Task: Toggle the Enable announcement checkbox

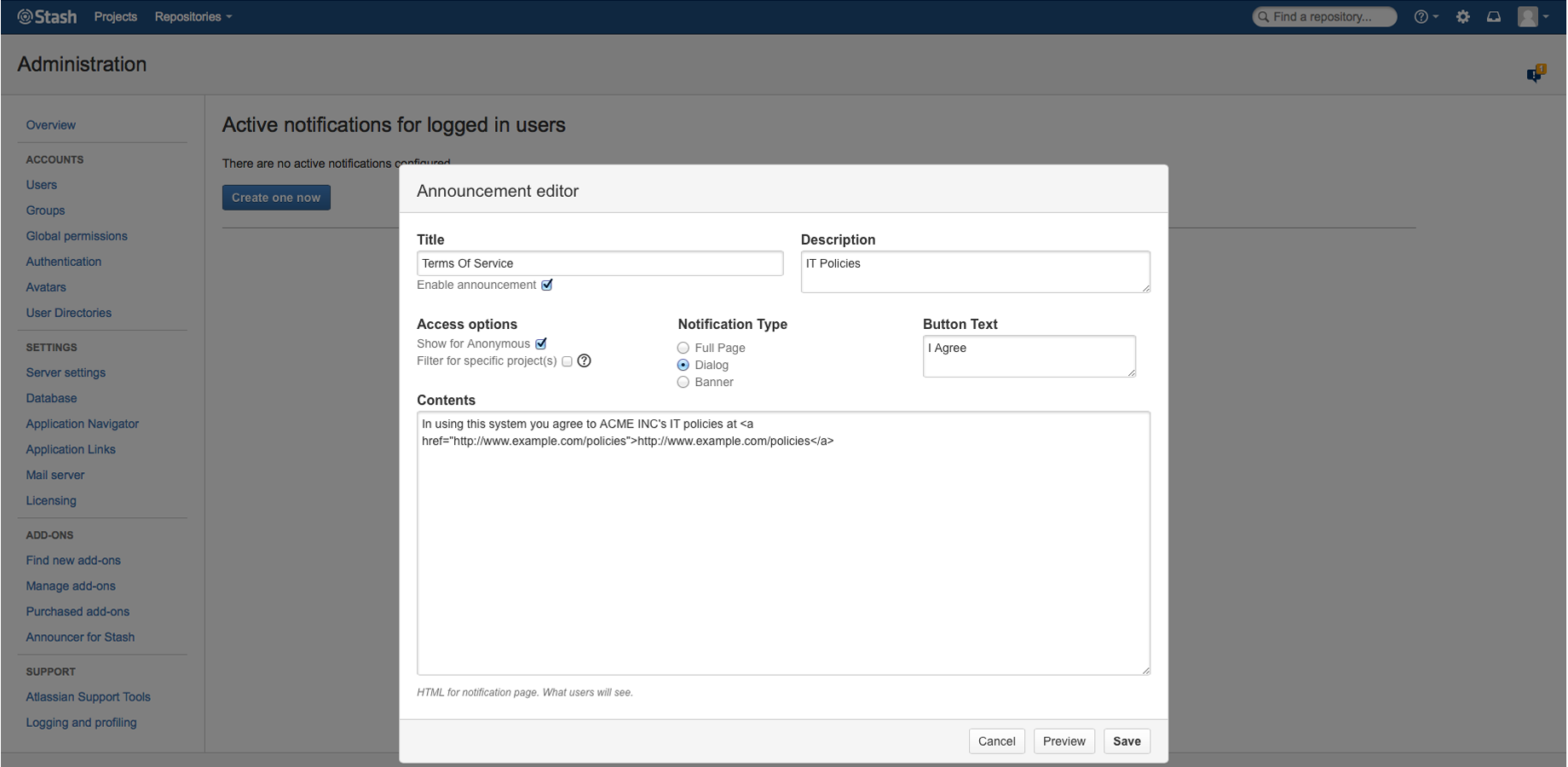Action: 547,285
